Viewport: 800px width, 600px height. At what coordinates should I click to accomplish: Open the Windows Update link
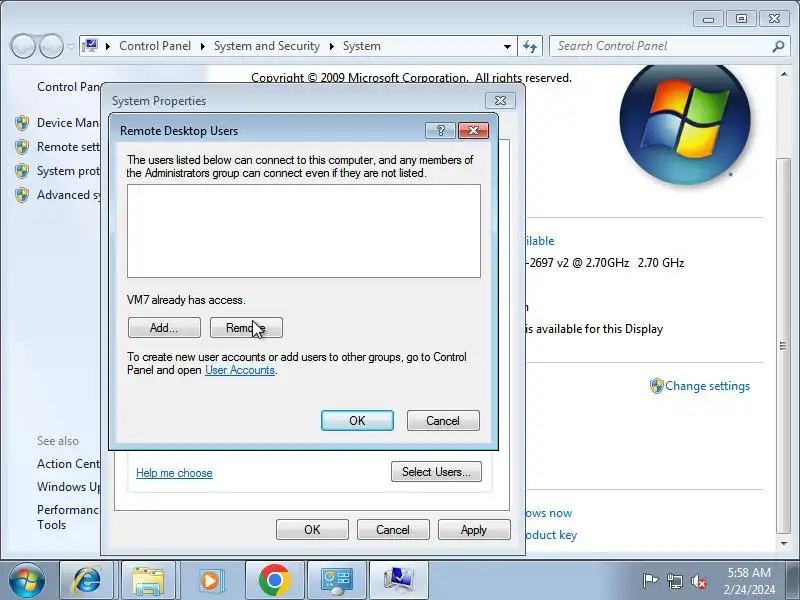click(68, 487)
